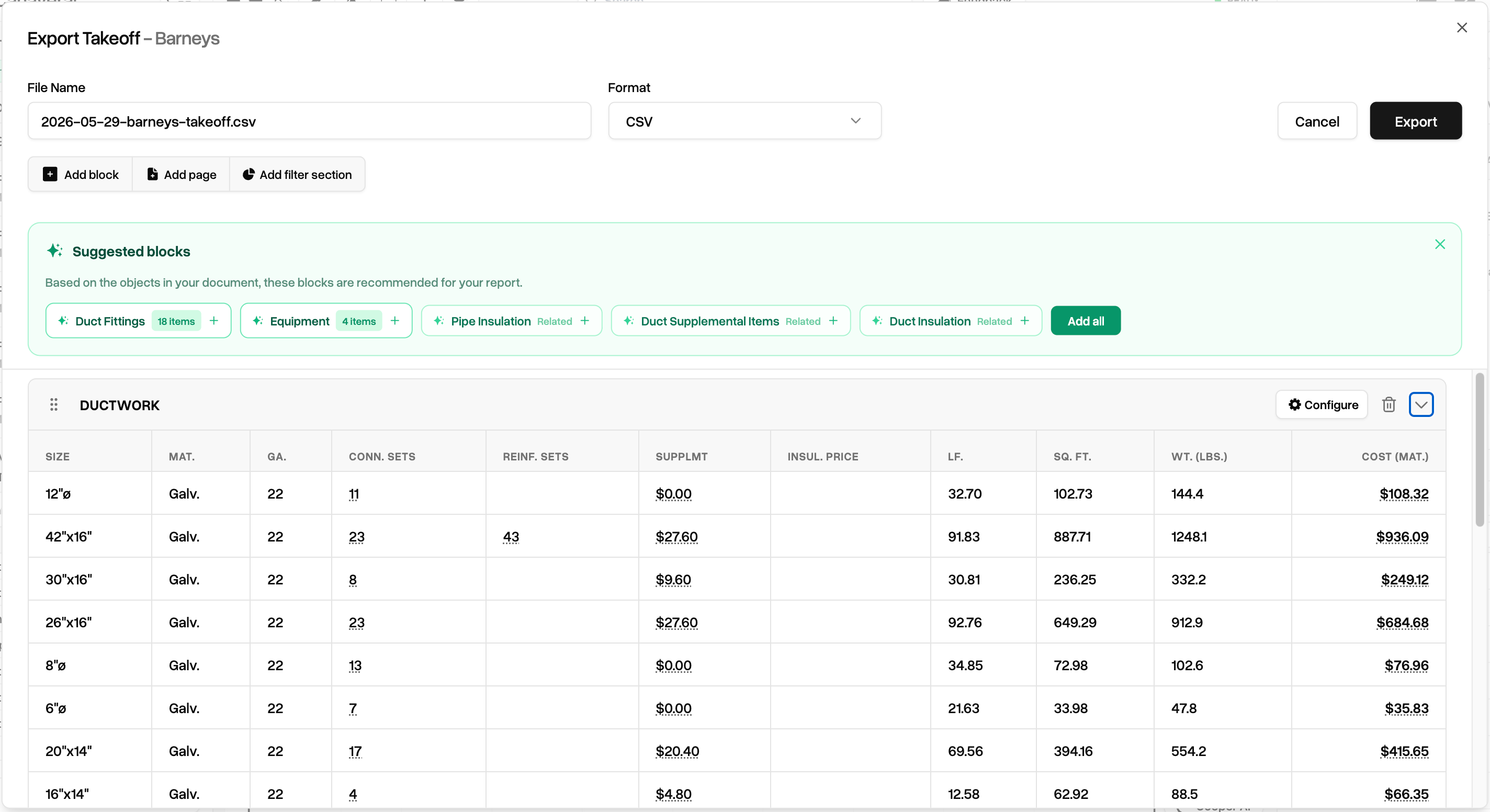
Task: Click the 18 items badge
Action: point(176,321)
